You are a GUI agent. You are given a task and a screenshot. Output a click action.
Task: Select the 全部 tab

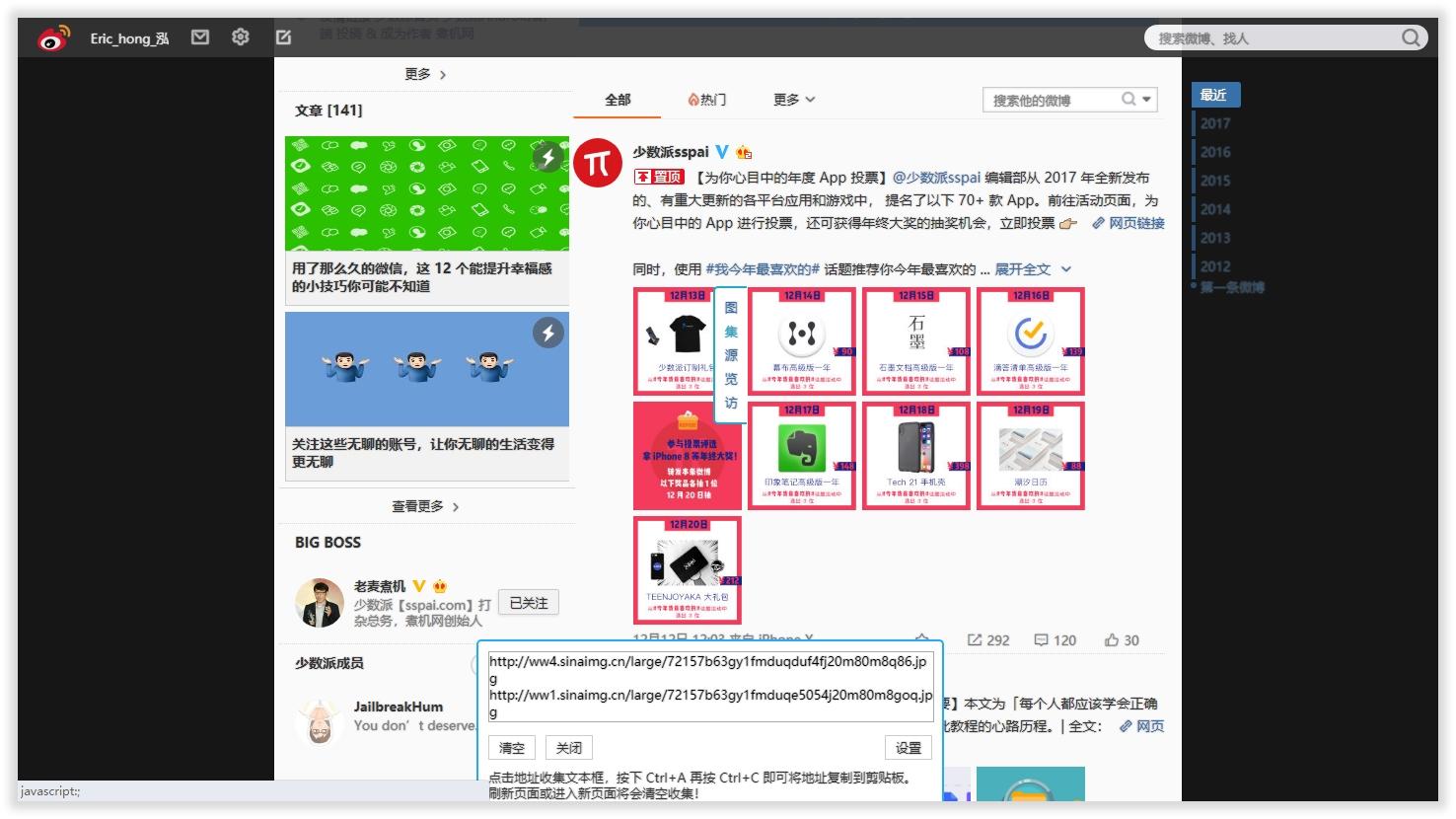coord(618,100)
